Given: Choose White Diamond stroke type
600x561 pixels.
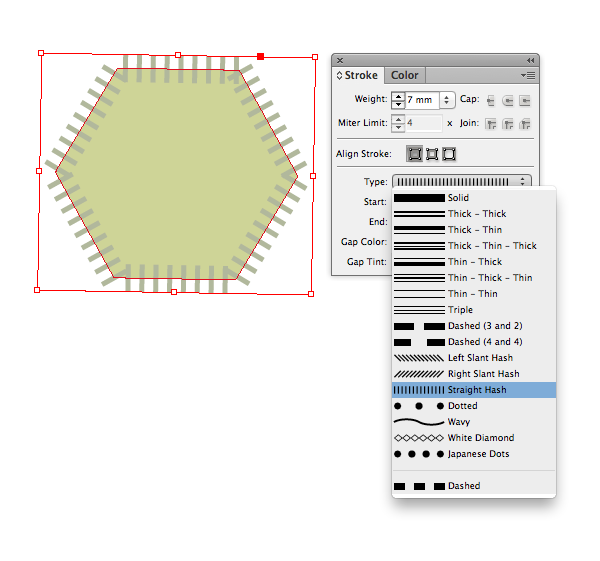Looking at the screenshot, I should [x=474, y=438].
